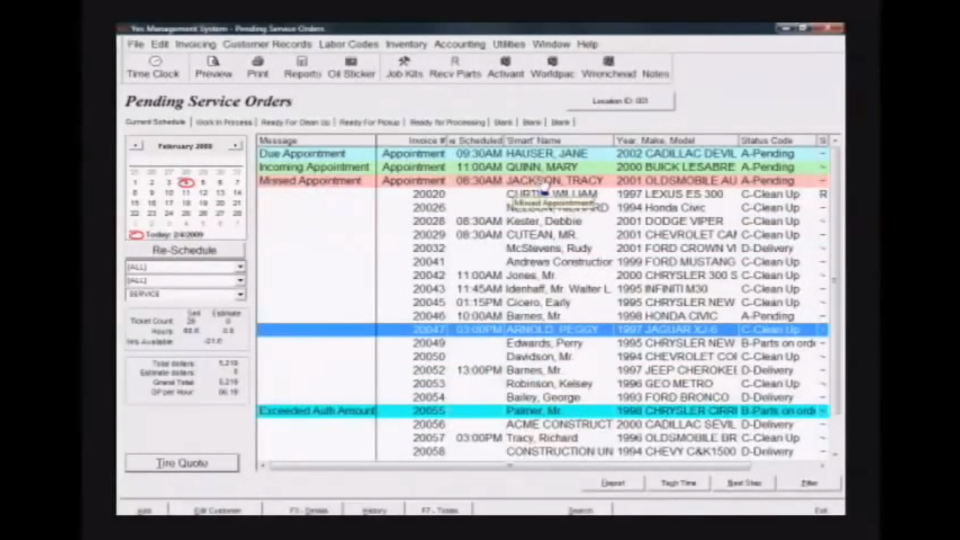Select the Exceeded Auth Amount row 20055

click(x=542, y=411)
